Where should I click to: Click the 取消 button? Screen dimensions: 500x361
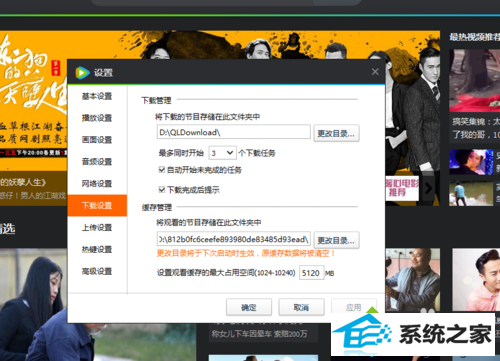301,307
